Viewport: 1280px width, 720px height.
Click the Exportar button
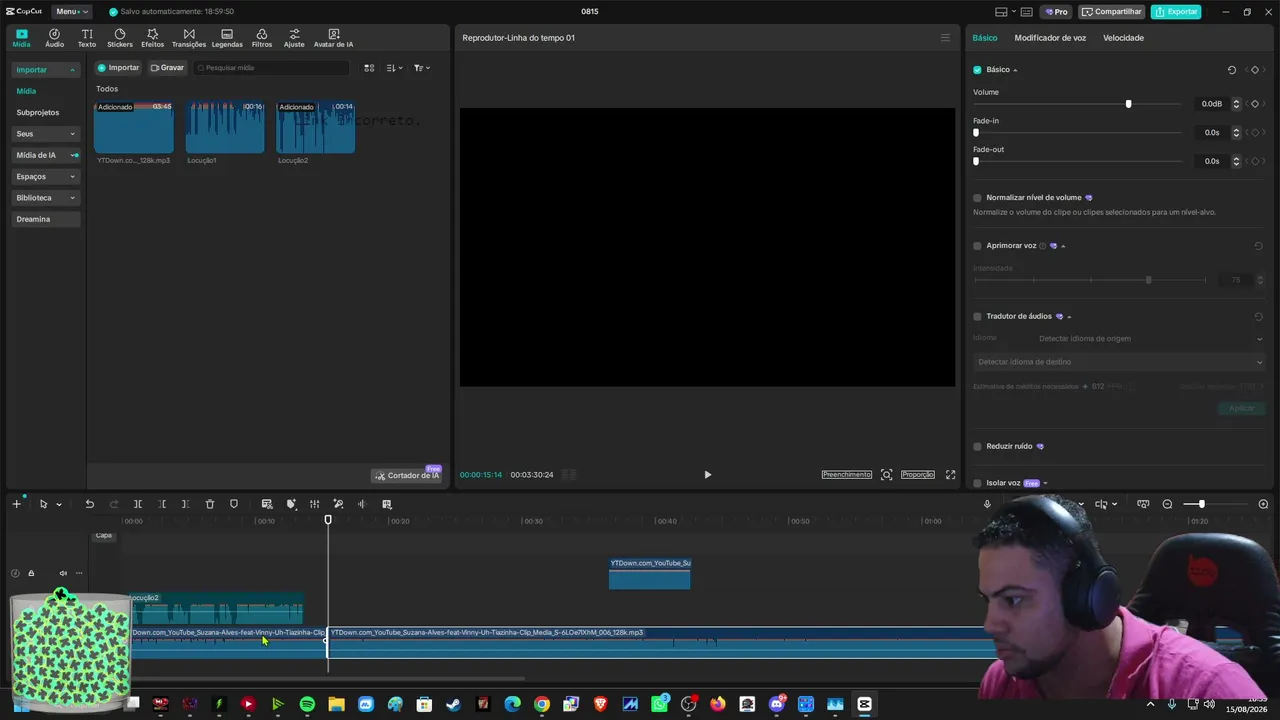[x=1176, y=12]
